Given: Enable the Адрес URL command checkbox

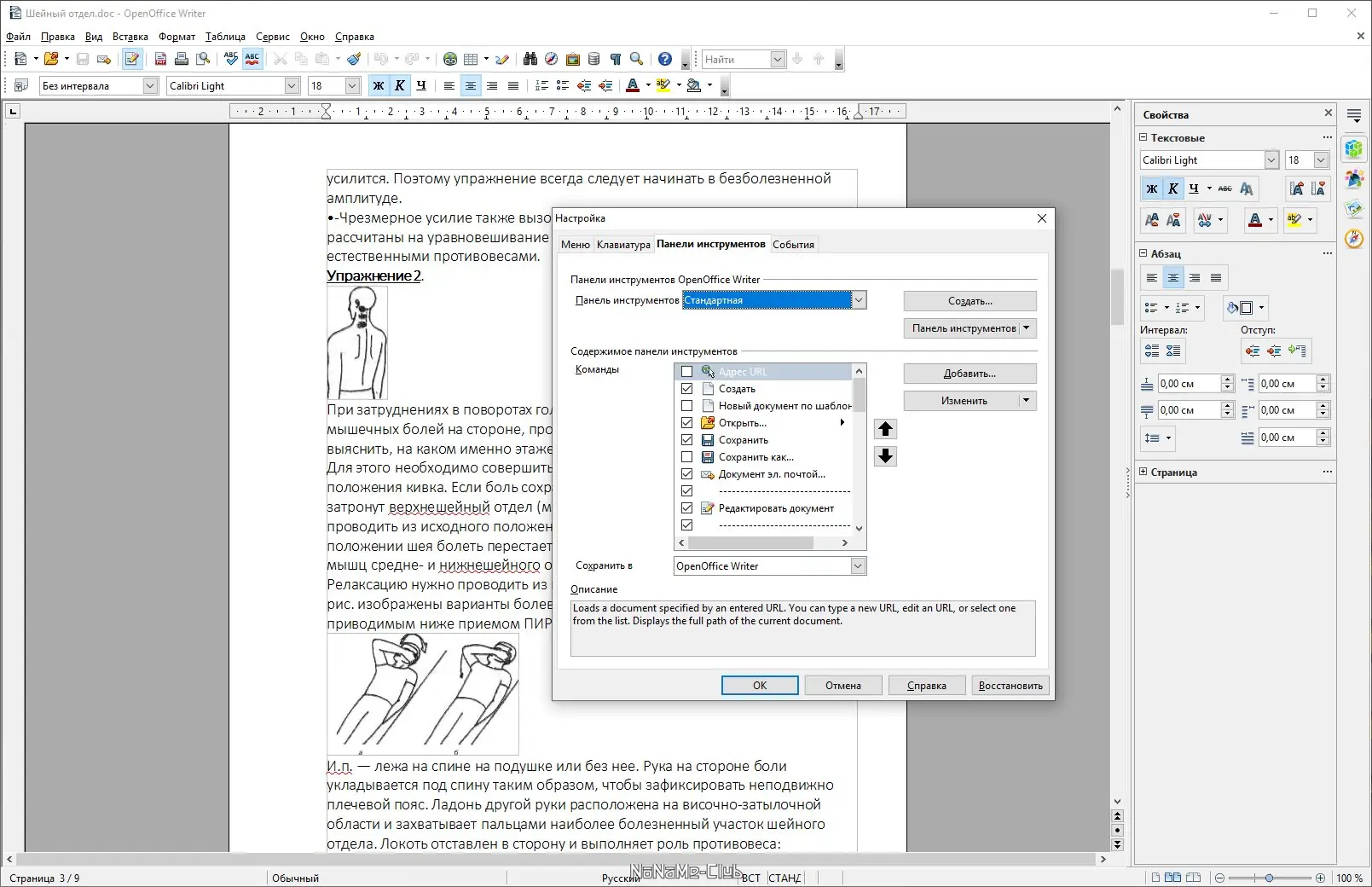Looking at the screenshot, I should [x=686, y=372].
